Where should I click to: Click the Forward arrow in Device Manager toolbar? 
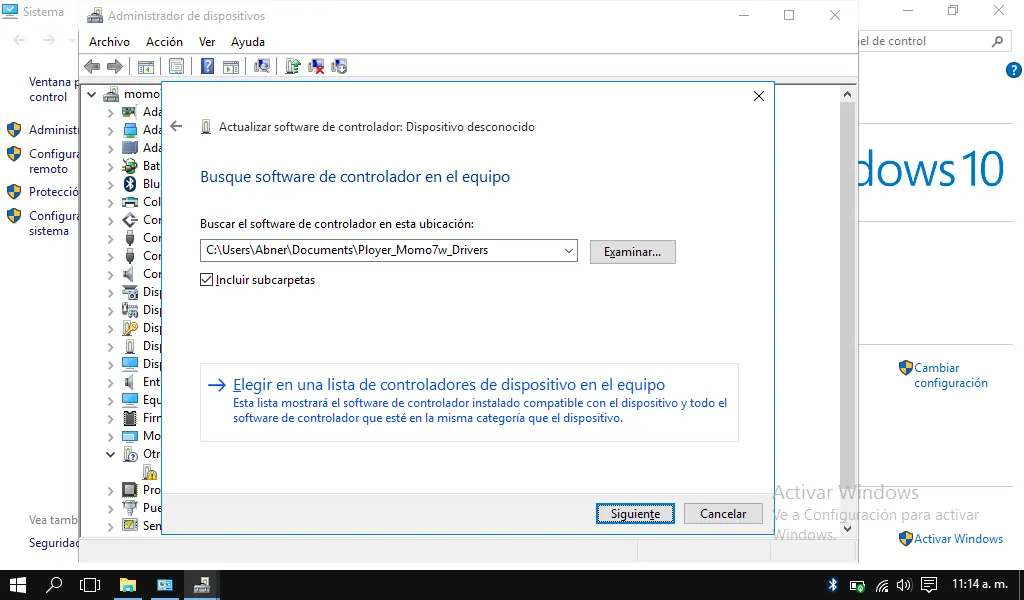pyautogui.click(x=115, y=67)
